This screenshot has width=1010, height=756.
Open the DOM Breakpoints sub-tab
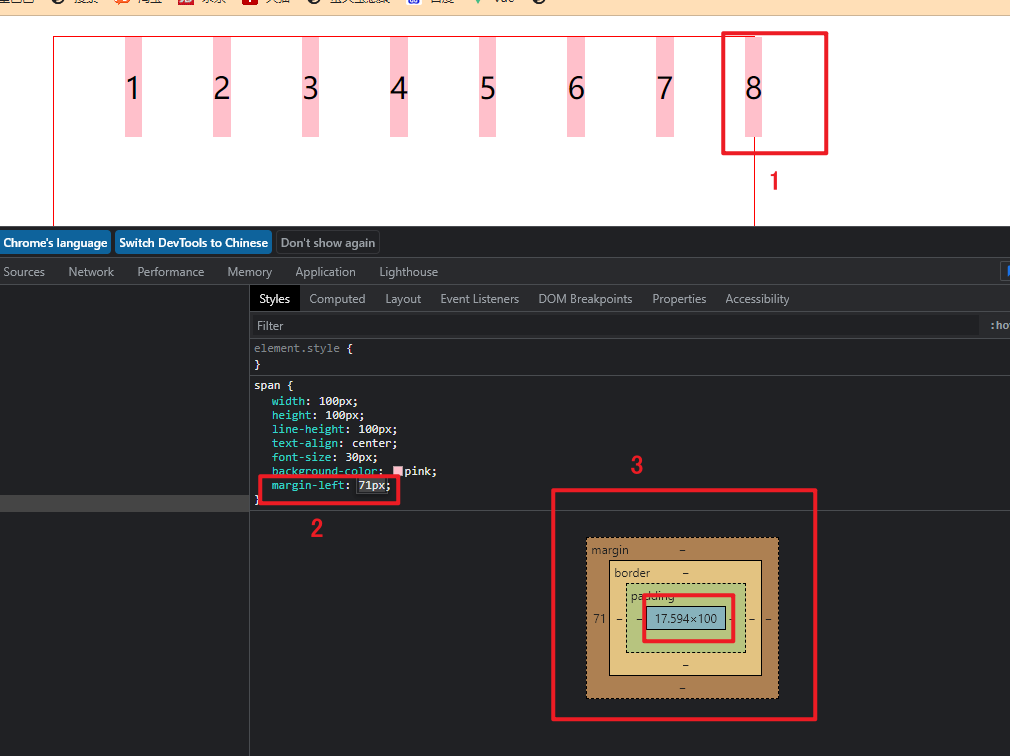click(585, 299)
